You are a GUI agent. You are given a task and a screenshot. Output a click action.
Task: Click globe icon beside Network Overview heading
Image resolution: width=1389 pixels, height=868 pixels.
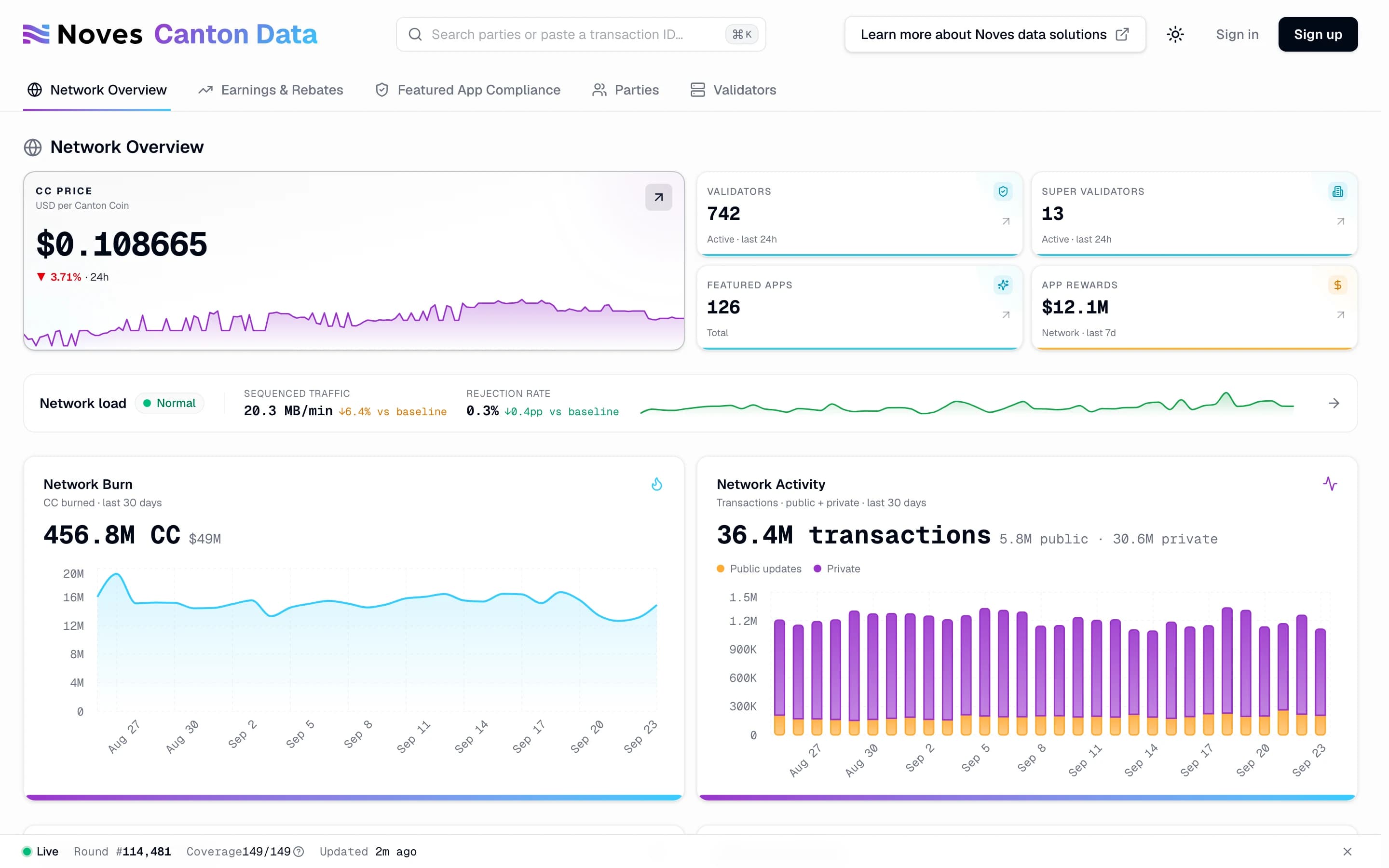click(x=33, y=148)
